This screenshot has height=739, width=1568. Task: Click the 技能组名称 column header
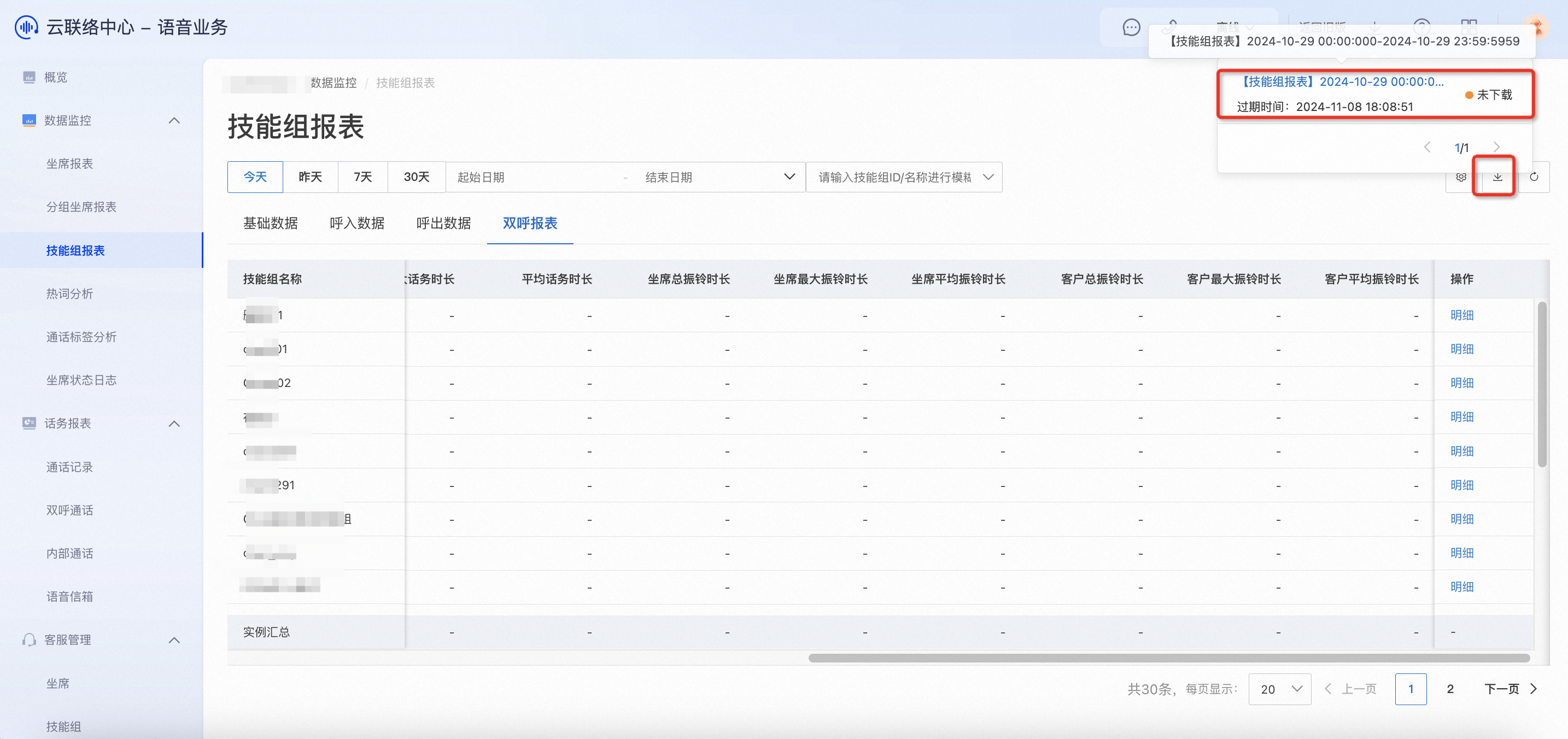[x=272, y=279]
